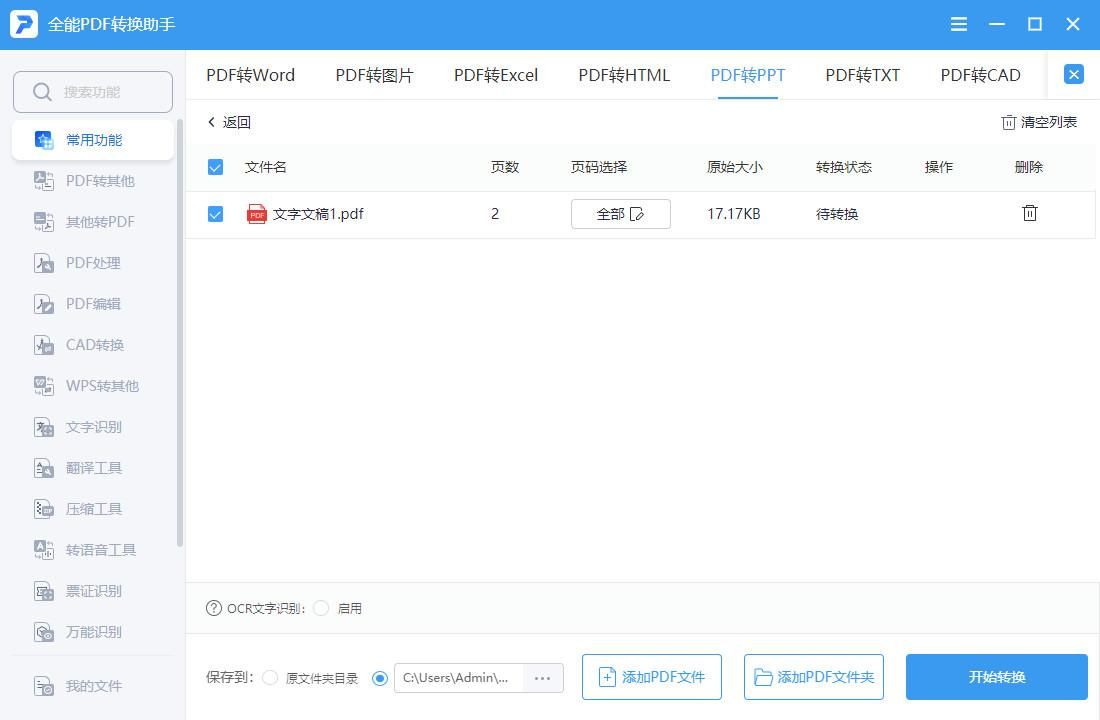This screenshot has width=1100, height=720.
Task: Switch to PDF转CAD tab
Action: (x=980, y=75)
